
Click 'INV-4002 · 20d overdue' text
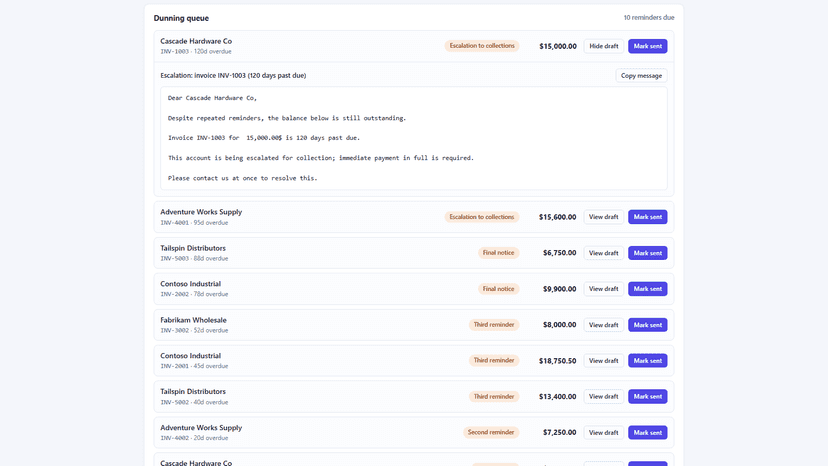194,438
